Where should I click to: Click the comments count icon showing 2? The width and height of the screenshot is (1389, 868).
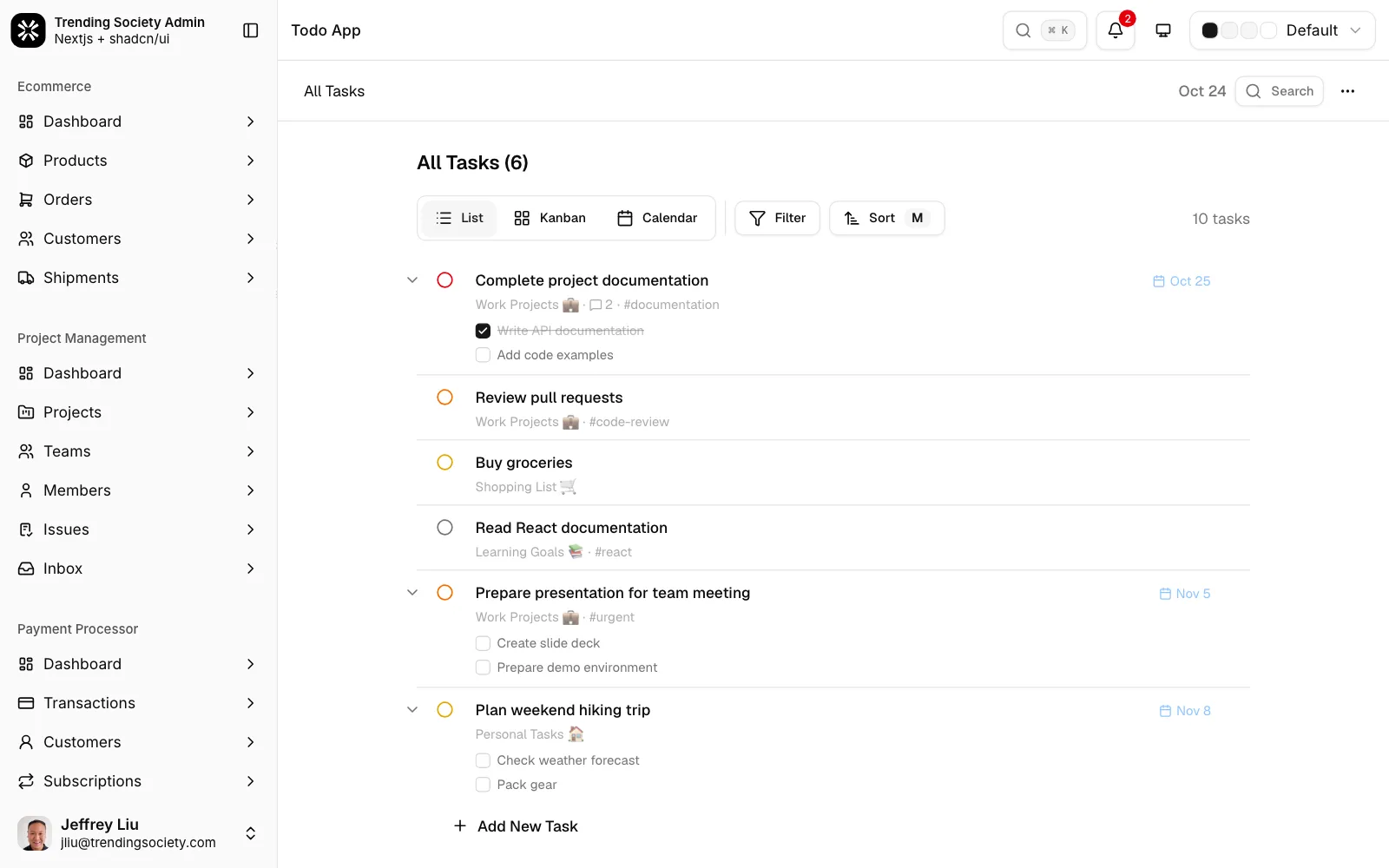pos(596,305)
